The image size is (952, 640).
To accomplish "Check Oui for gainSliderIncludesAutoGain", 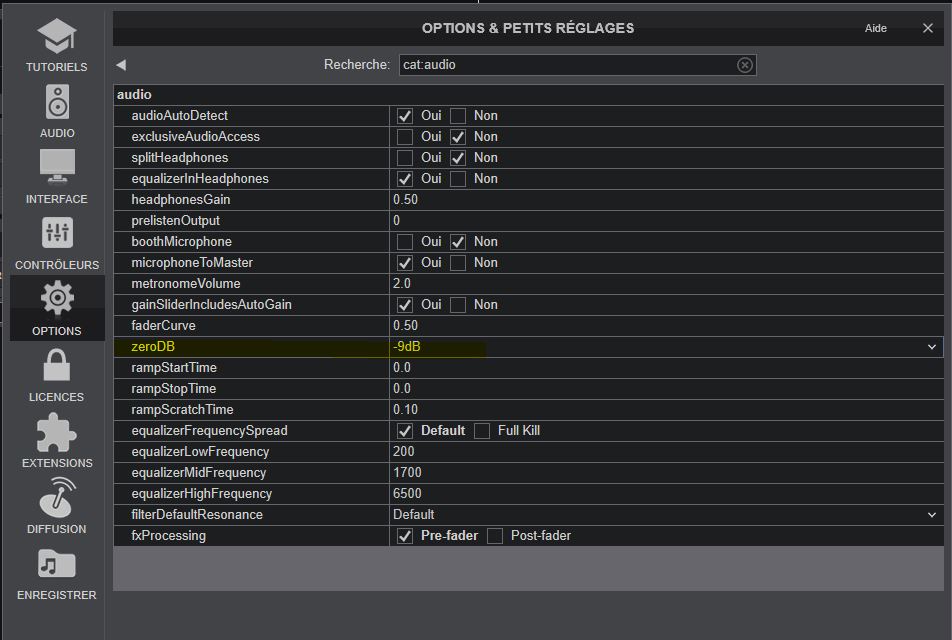I will click(x=405, y=305).
